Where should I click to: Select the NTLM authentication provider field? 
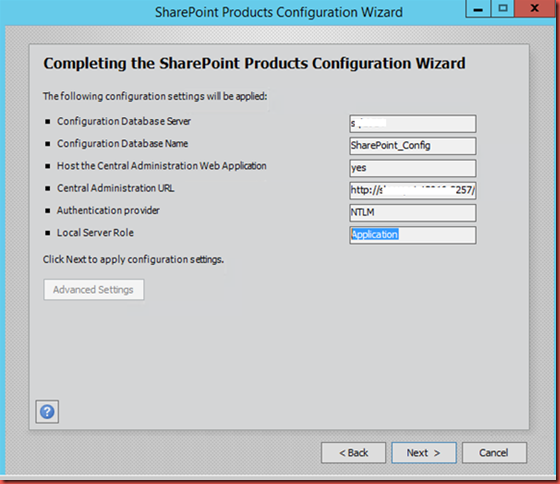click(412, 213)
